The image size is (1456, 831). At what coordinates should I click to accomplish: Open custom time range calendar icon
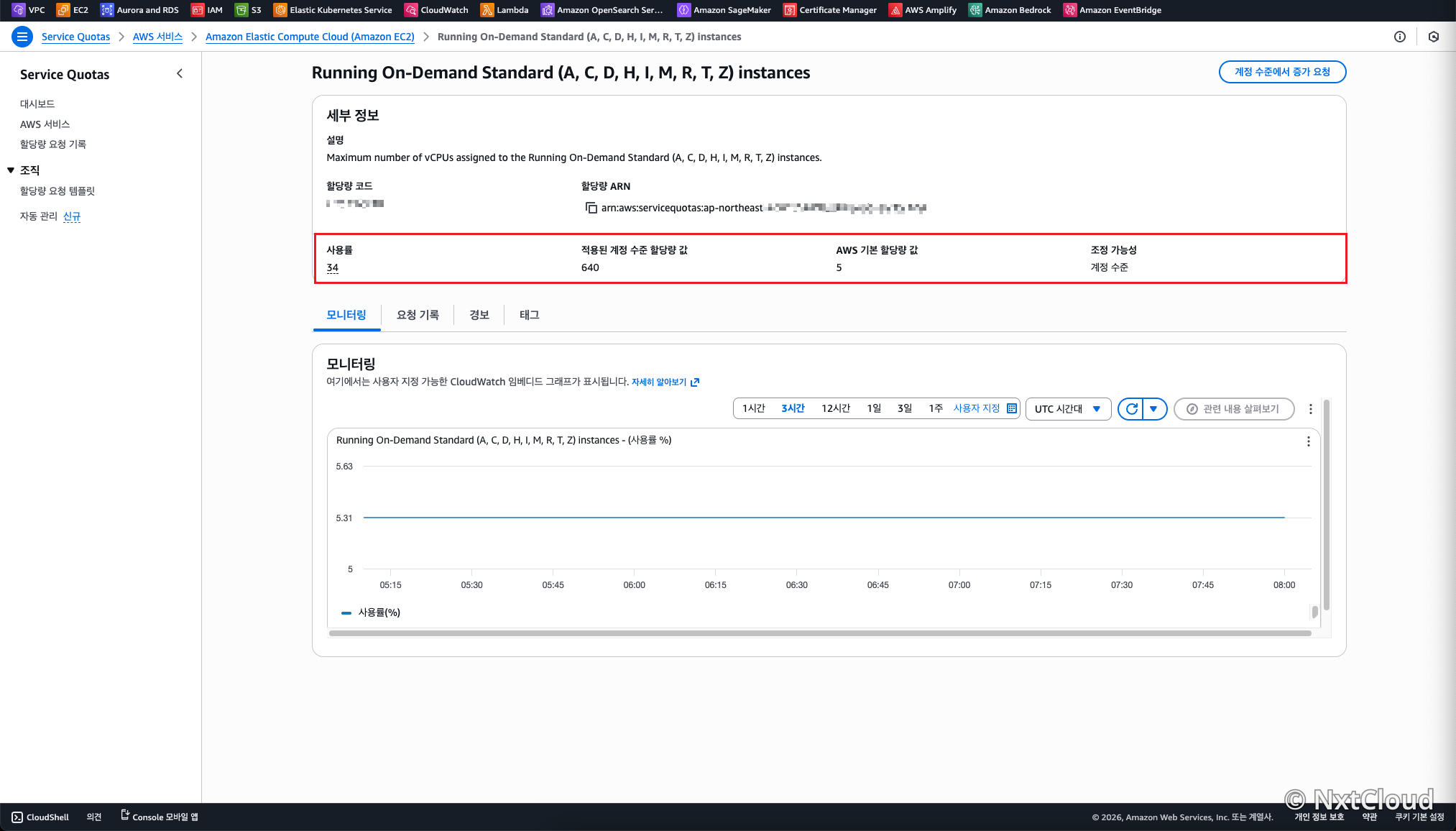click(x=1012, y=408)
